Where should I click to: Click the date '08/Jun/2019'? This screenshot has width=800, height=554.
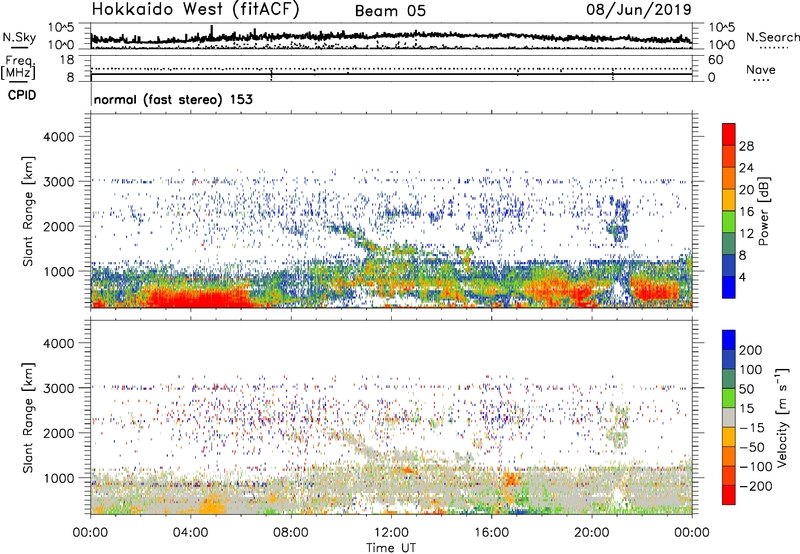pyautogui.click(x=639, y=9)
